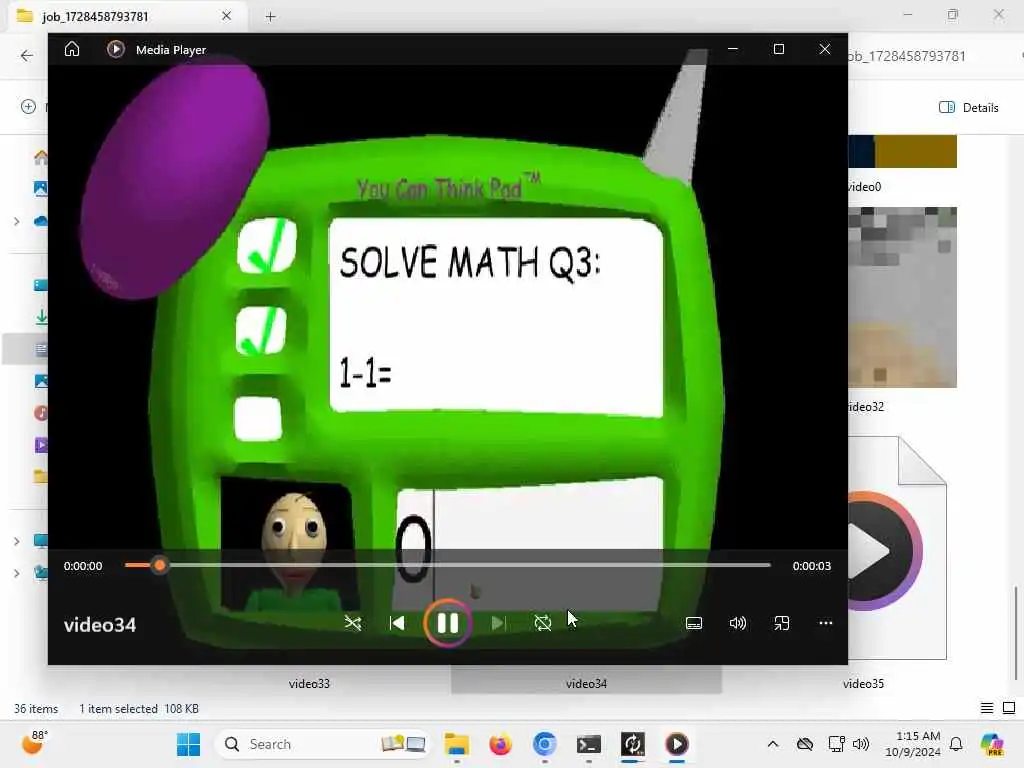
Task: Open Media Player taskbar icon
Action: click(x=677, y=744)
